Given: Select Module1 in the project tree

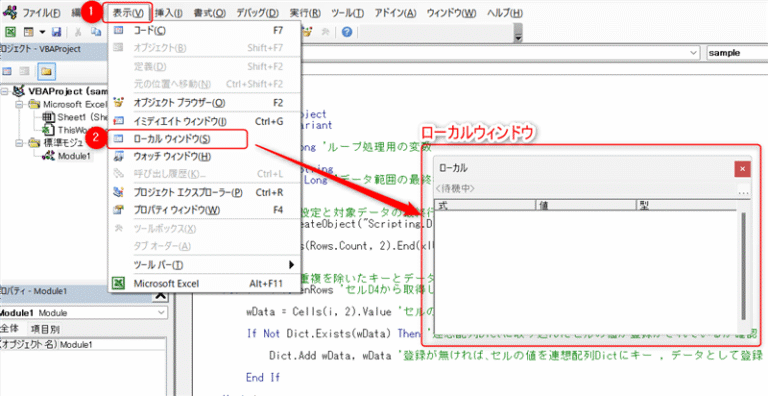Looking at the screenshot, I should click(x=74, y=156).
